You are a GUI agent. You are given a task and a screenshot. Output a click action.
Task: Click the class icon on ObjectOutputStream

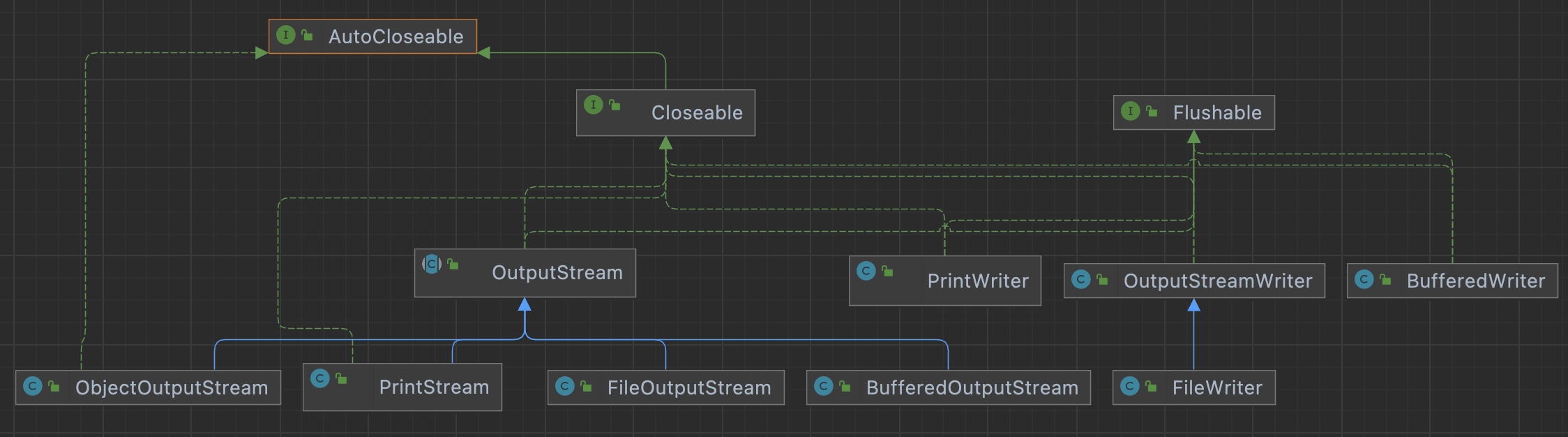point(33,386)
